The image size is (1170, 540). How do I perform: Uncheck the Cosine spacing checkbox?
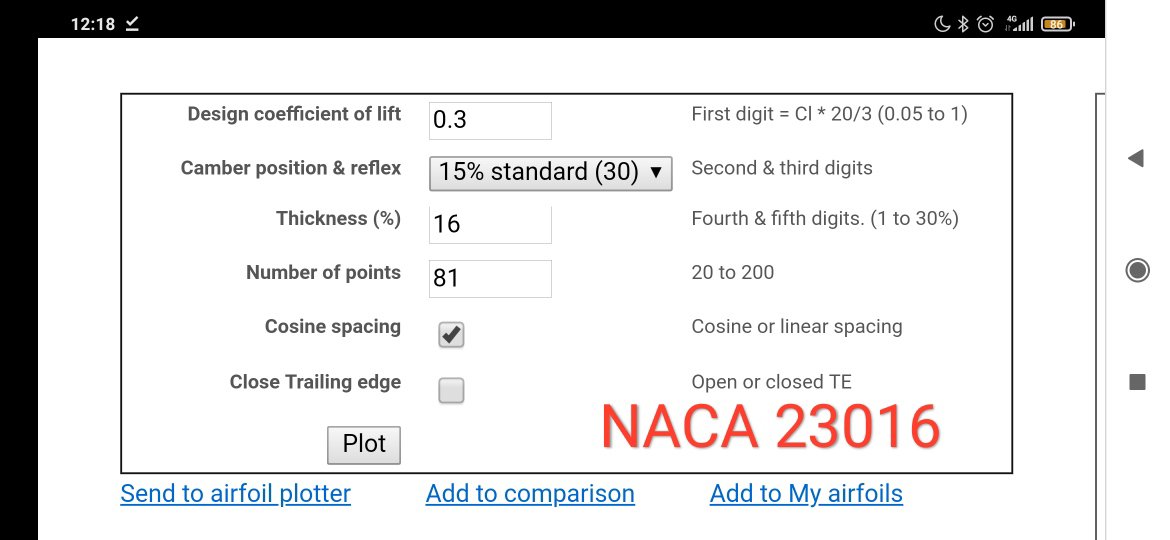click(x=451, y=335)
